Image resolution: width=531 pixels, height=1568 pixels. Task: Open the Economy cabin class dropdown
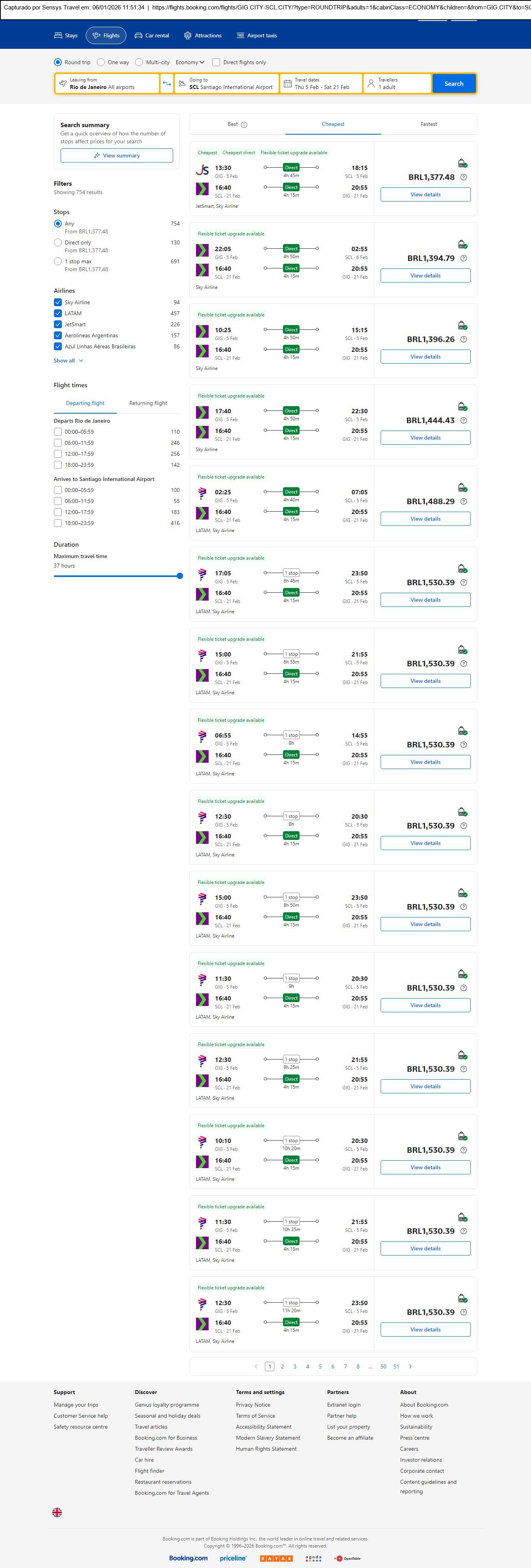pos(190,62)
